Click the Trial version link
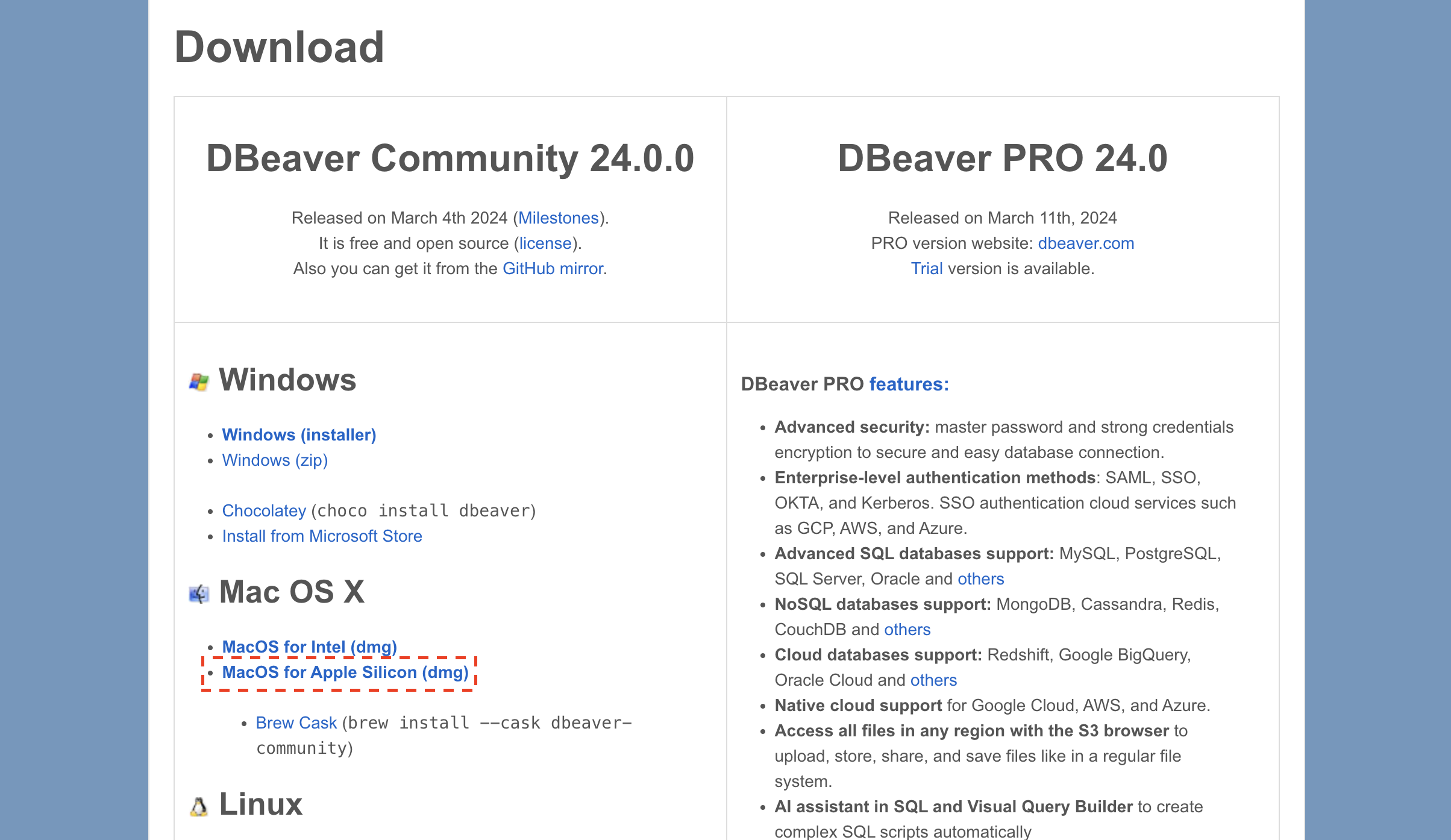 pyautogui.click(x=926, y=268)
